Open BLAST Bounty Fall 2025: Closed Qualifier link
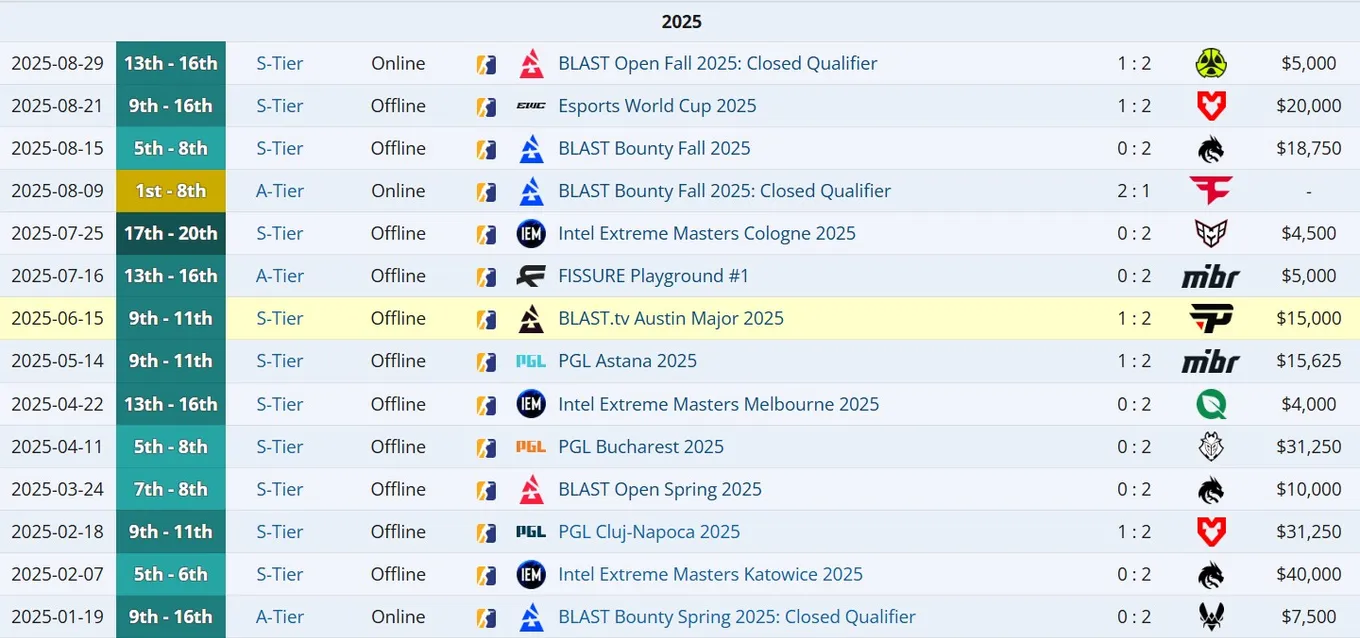The height and width of the screenshot is (638, 1360). (x=724, y=191)
